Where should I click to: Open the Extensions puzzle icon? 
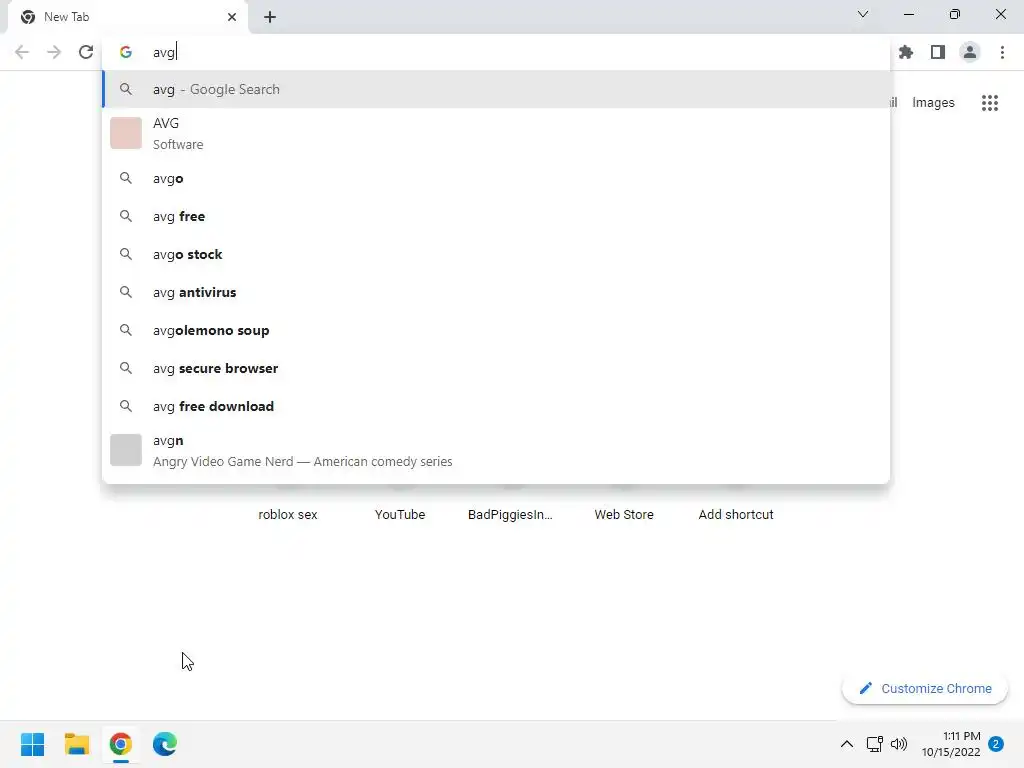point(906,52)
